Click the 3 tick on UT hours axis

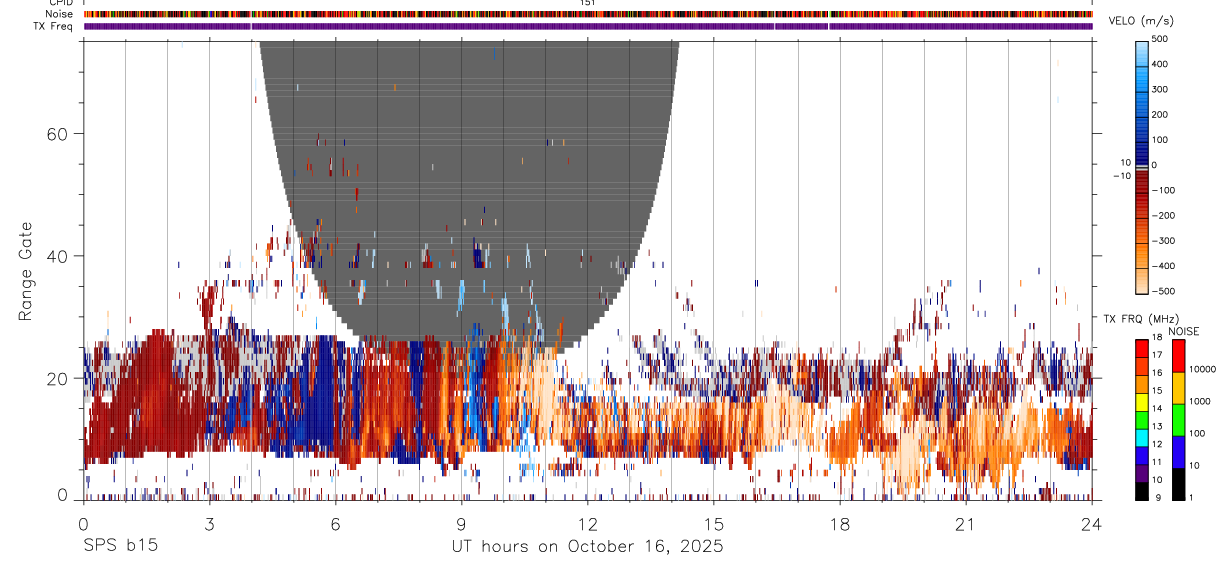point(209,523)
